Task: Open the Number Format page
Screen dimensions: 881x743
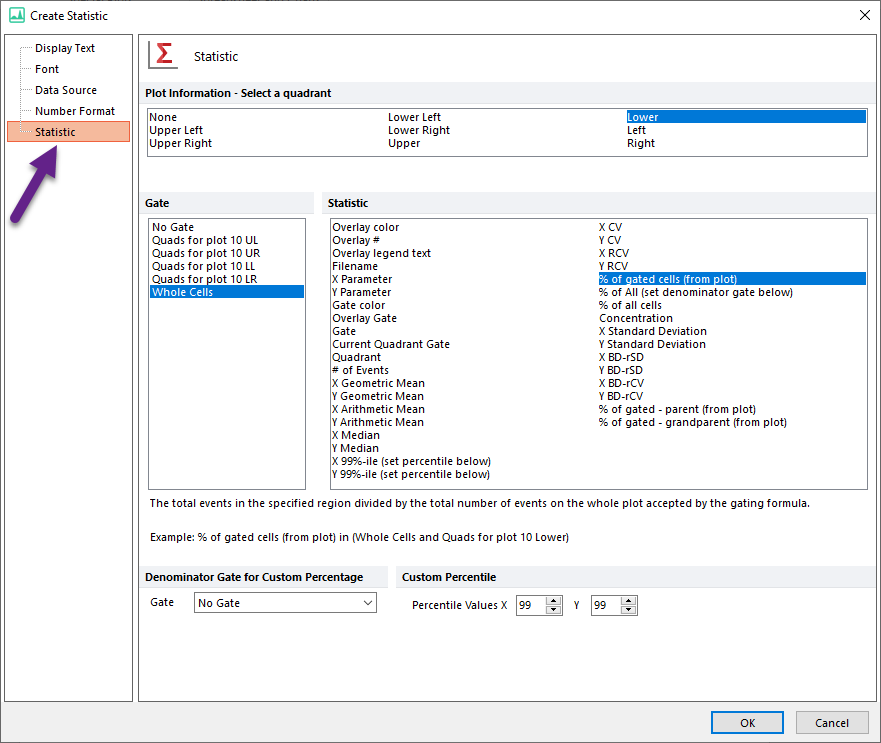Action: coord(75,111)
